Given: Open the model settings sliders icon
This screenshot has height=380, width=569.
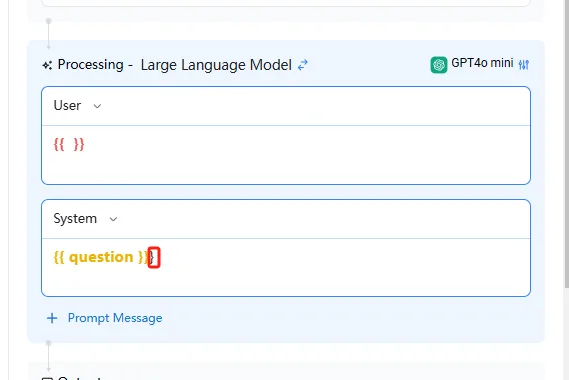Looking at the screenshot, I should click(524, 65).
